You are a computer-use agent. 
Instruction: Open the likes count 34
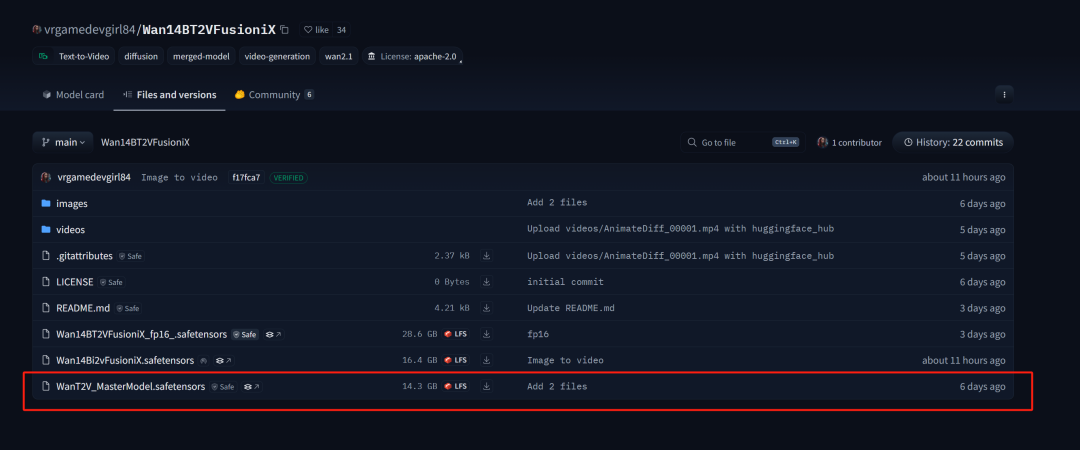tap(342, 30)
